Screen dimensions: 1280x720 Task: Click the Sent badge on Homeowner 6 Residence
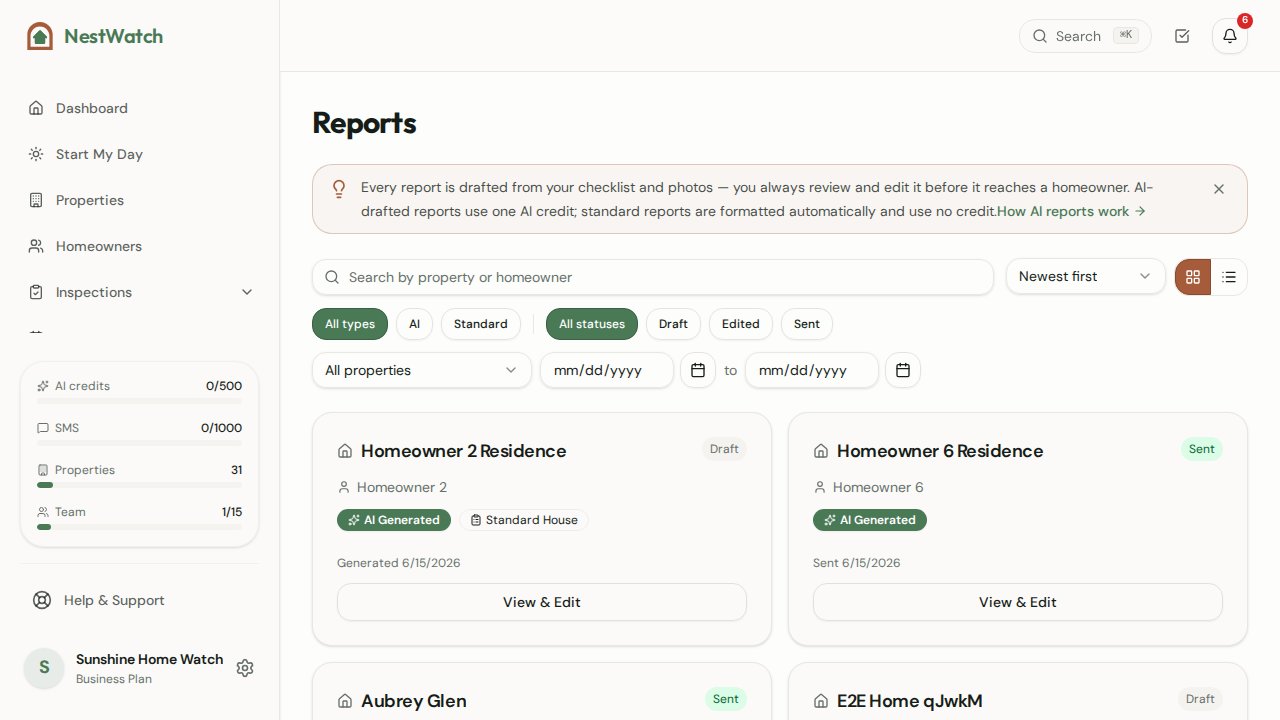[1202, 449]
